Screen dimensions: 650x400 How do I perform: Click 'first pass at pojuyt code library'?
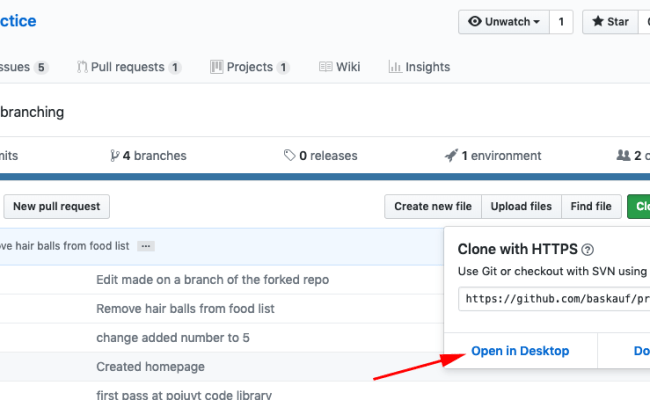(x=184, y=395)
